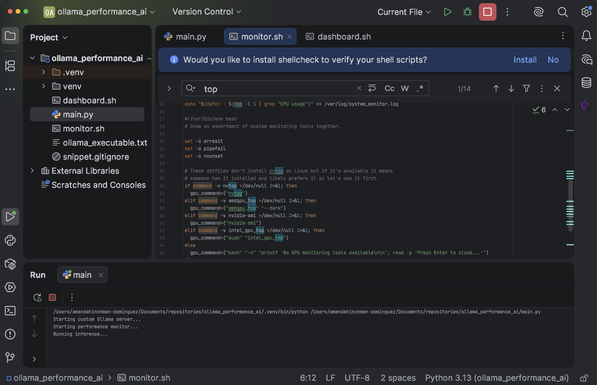Open the Notifications bell

tap(586, 36)
